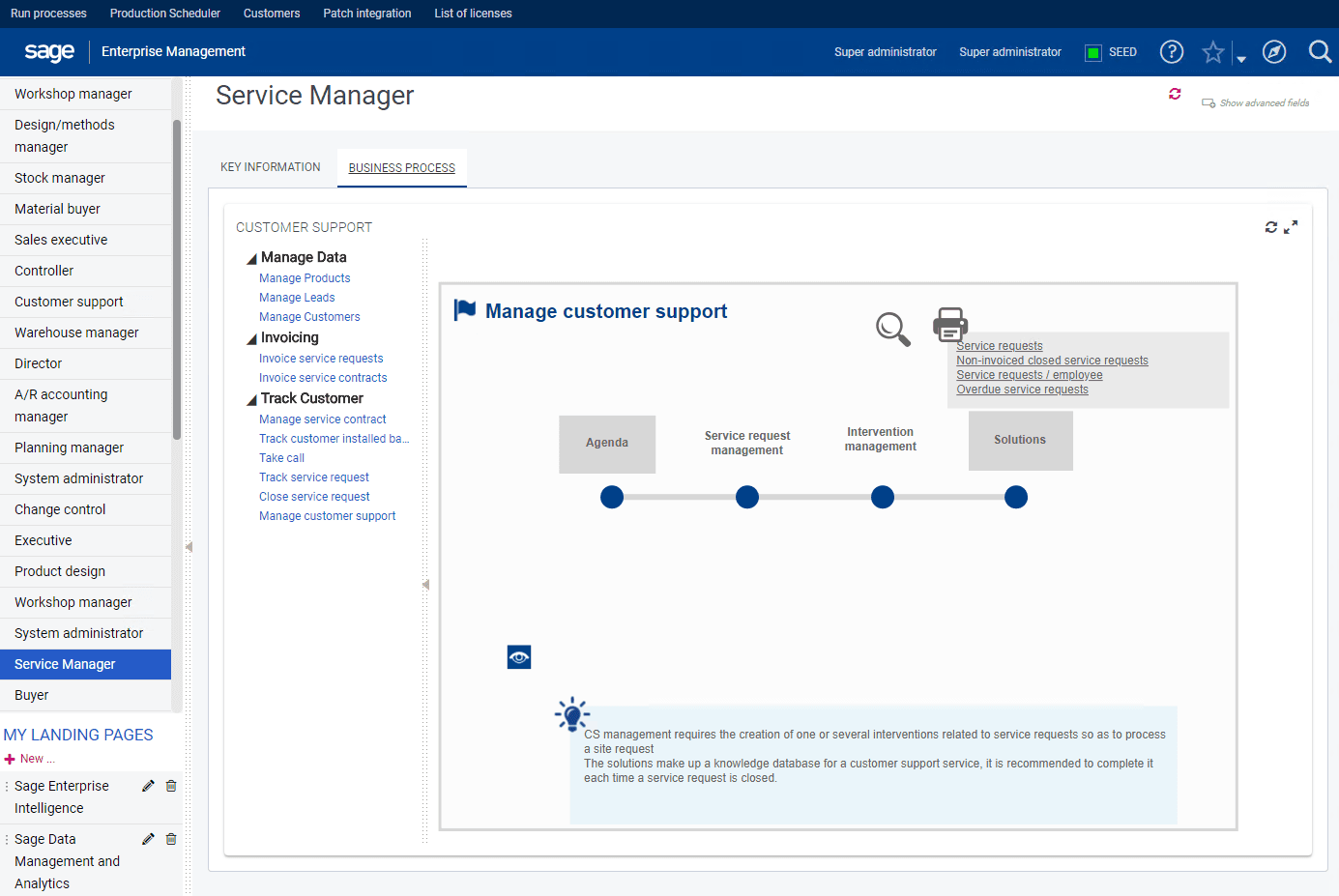
Task: Click the green SEED status indicator
Action: coord(1092,51)
